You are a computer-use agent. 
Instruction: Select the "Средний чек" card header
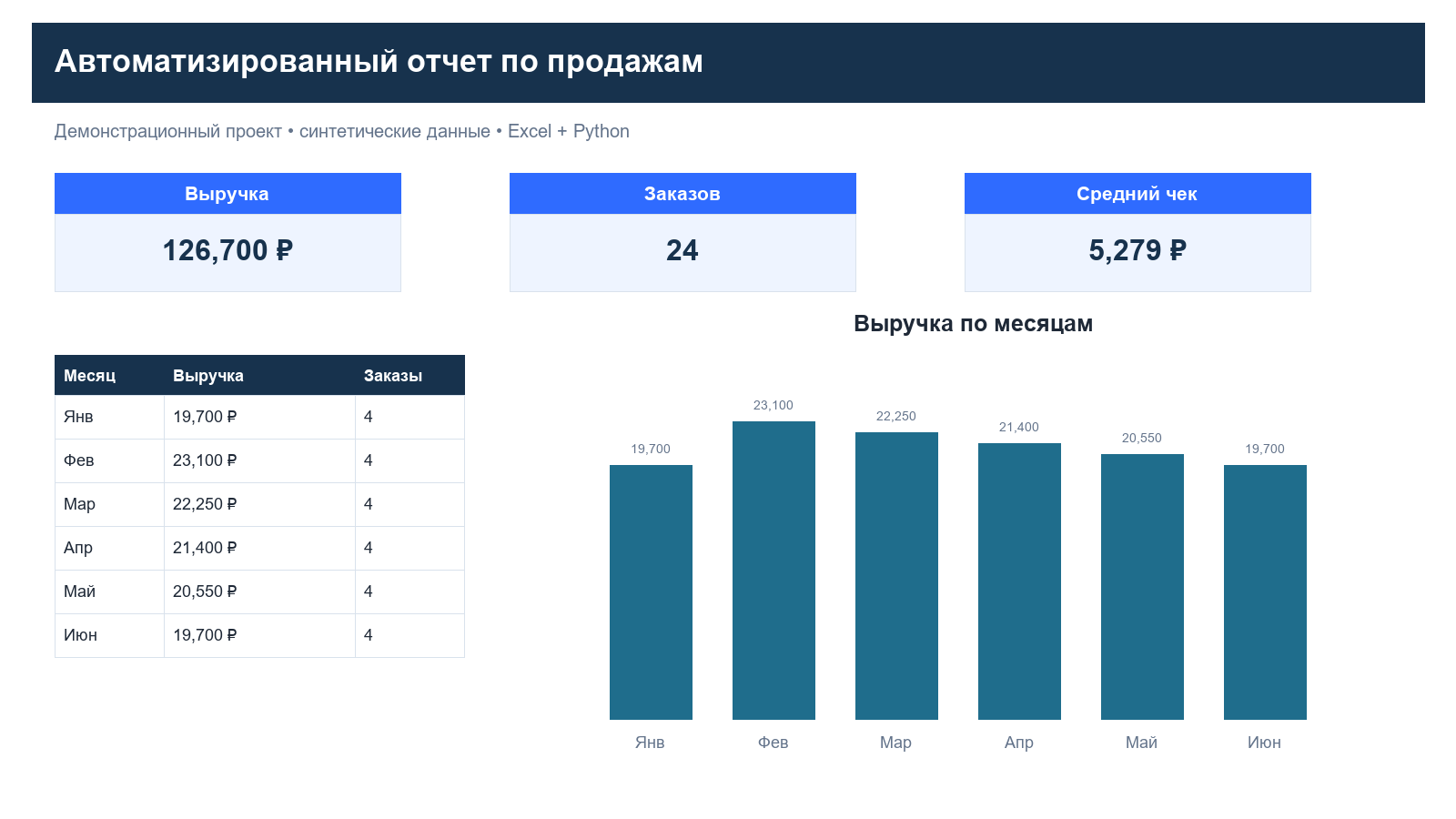1137,194
